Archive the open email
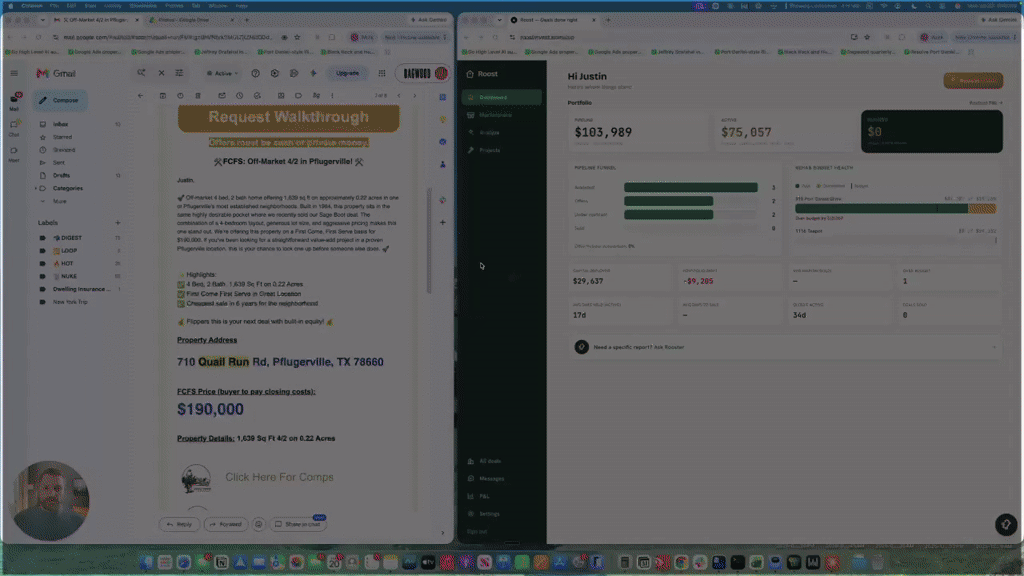Screen dimensions: 1024x576 tap(163, 95)
